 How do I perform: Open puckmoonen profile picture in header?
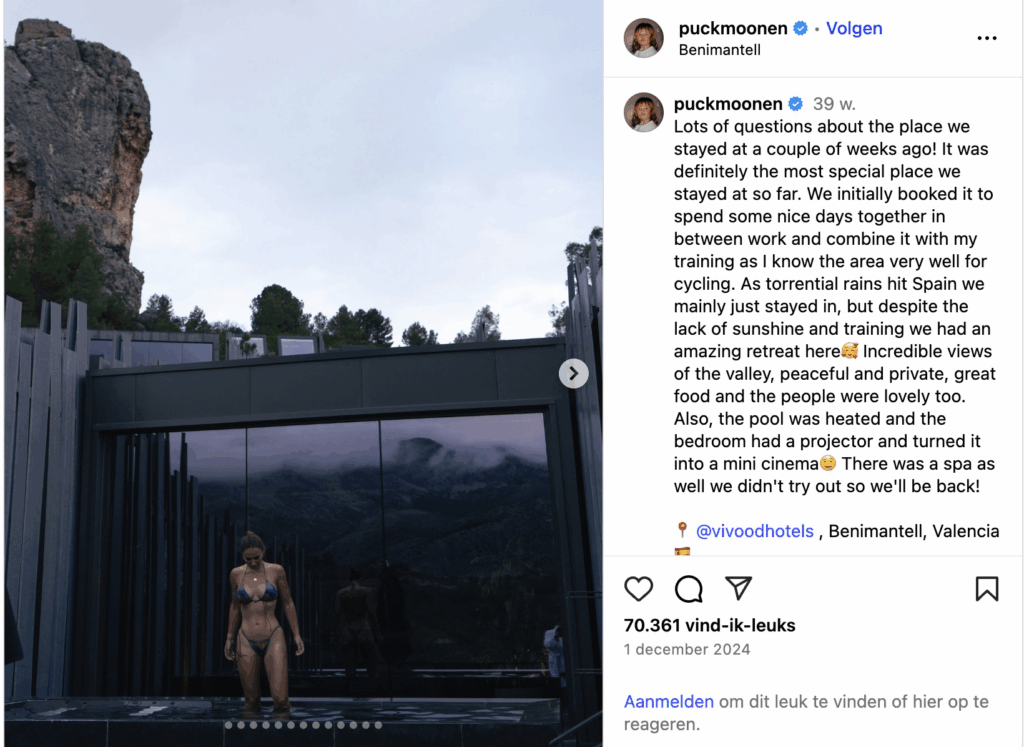pyautogui.click(x=644, y=38)
